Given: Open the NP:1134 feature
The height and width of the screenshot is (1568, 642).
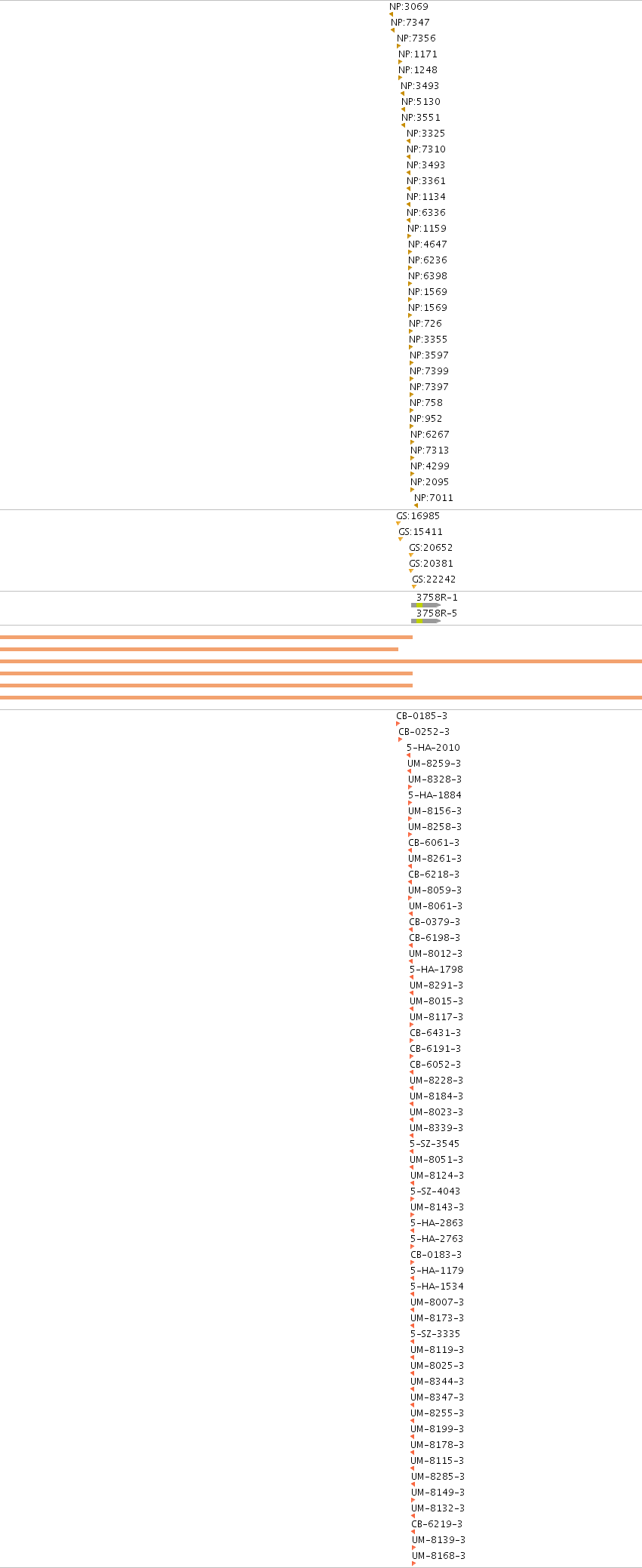Looking at the screenshot, I should [426, 197].
